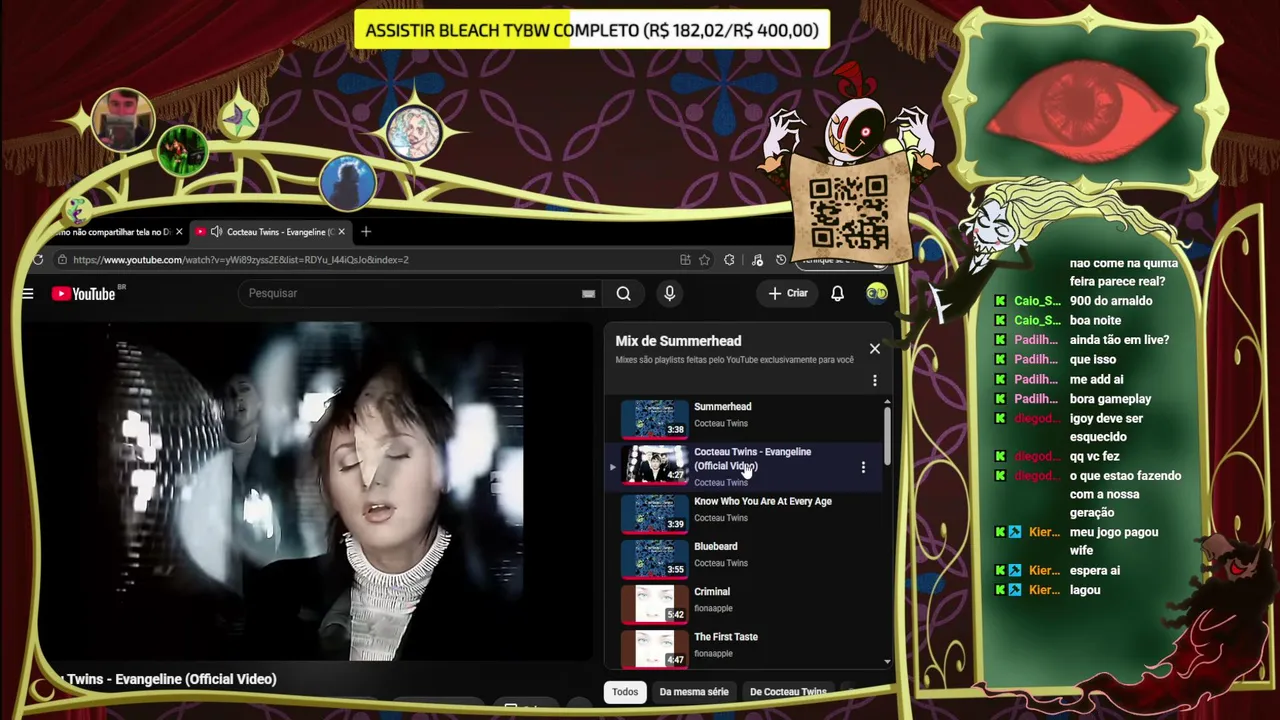This screenshot has width=1280, height=720.
Task: Close the Mix de Summerhead panel
Action: pos(875,348)
